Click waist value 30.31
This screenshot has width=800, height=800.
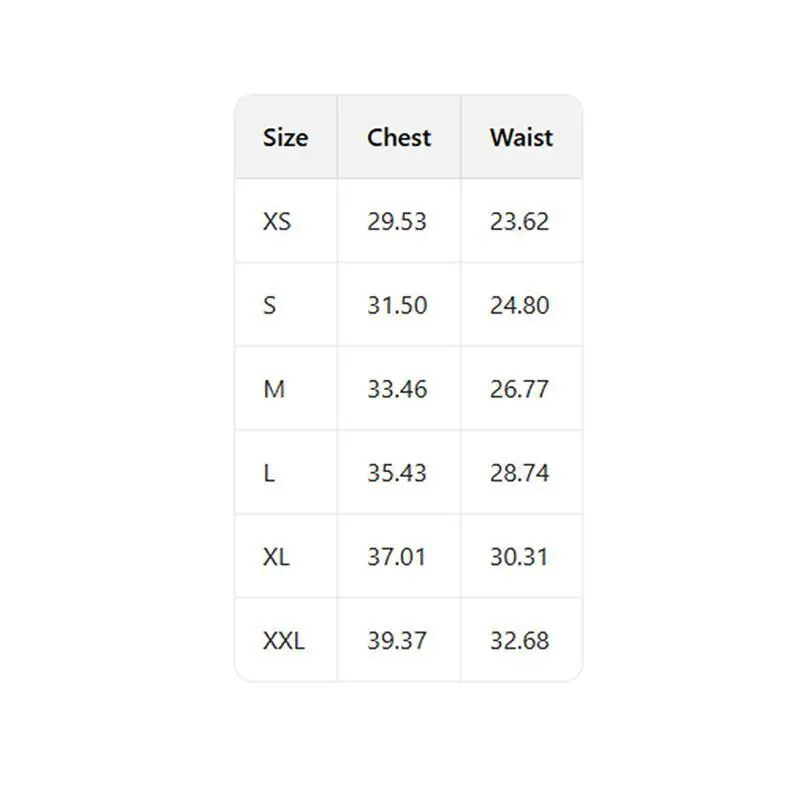pyautogui.click(x=519, y=557)
